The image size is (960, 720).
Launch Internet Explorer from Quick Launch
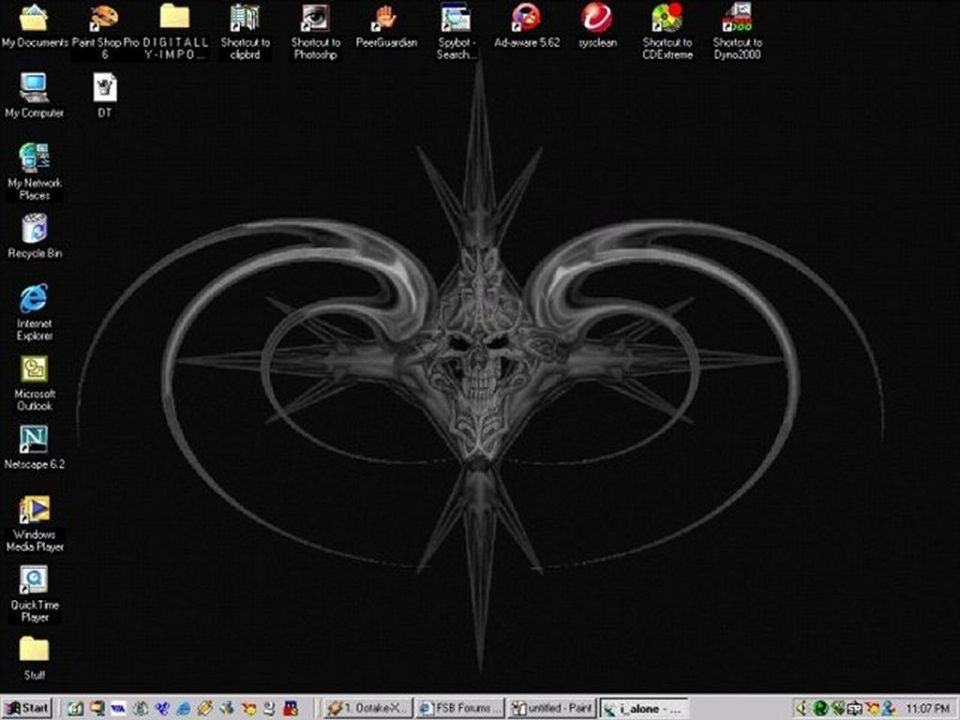pyautogui.click(x=183, y=708)
